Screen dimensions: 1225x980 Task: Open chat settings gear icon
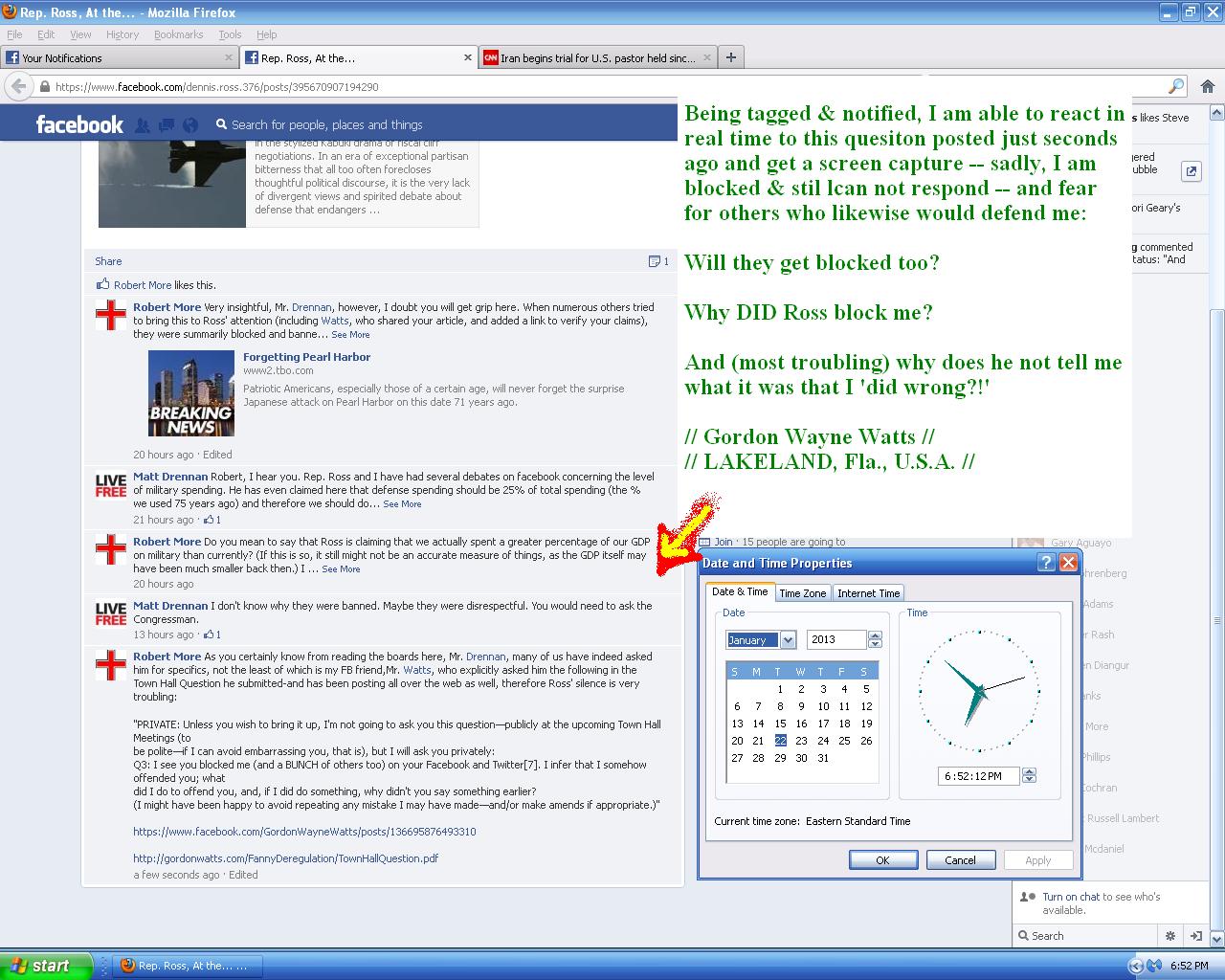pos(1169,936)
